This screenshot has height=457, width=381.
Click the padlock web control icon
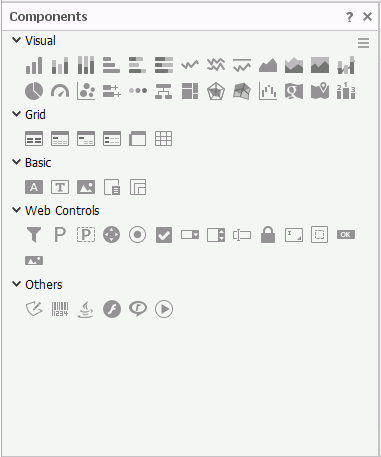pyautogui.click(x=268, y=235)
